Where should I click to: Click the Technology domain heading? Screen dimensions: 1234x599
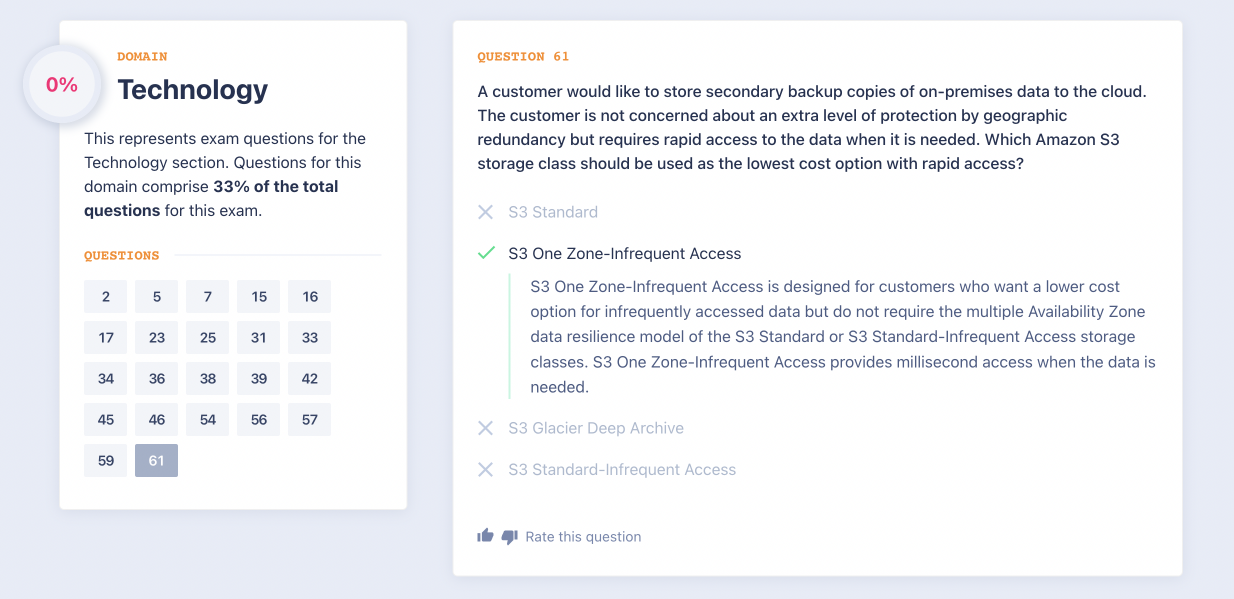[x=193, y=89]
